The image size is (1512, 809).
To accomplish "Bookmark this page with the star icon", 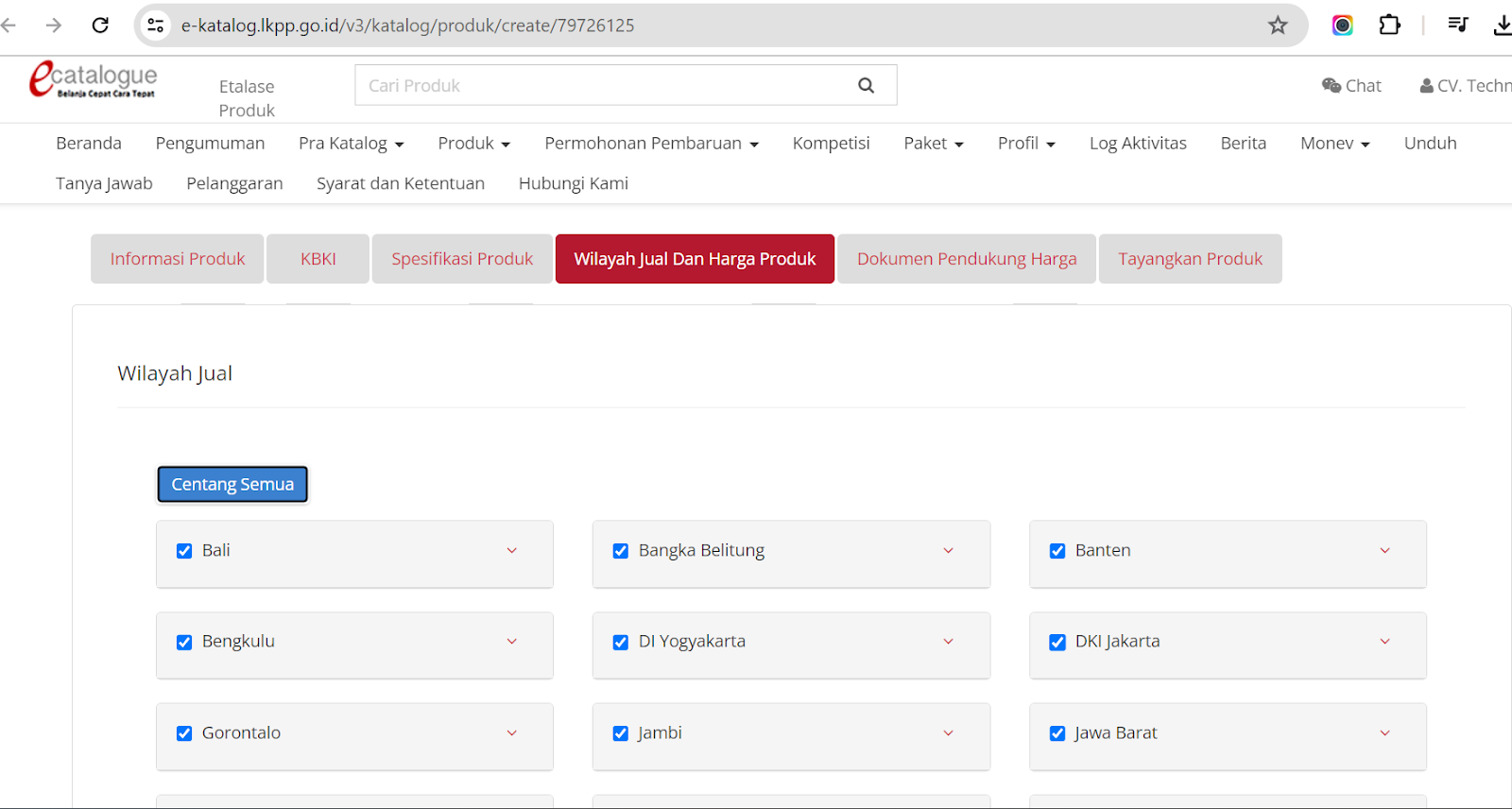I will [x=1278, y=26].
